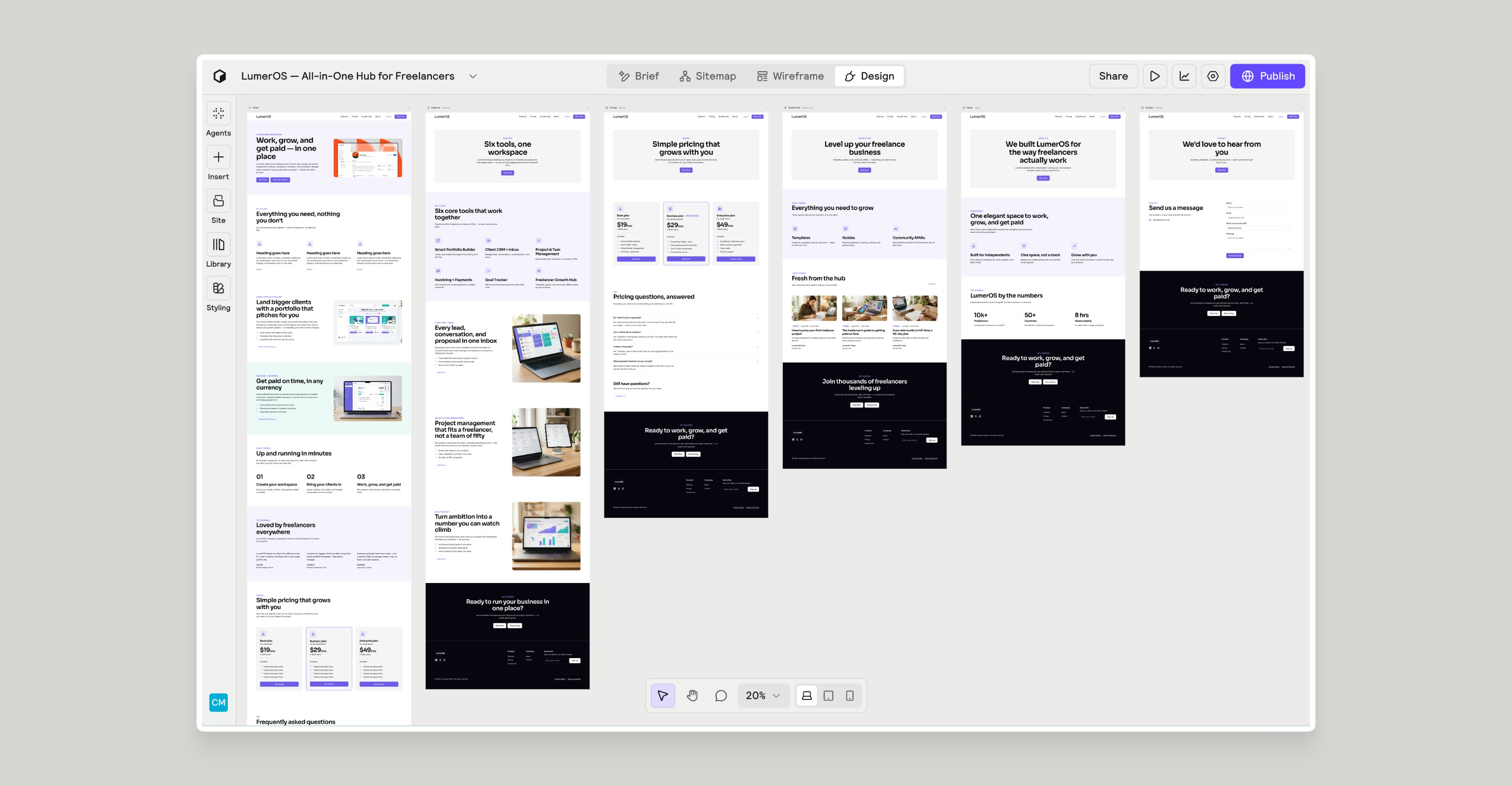1512x786 pixels.
Task: Open the Features frame's ellipsis menu
Action: point(587,108)
